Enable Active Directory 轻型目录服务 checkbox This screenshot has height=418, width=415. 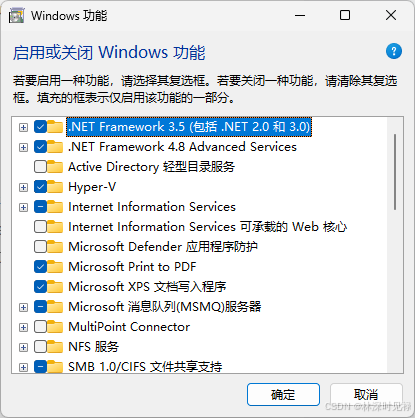(40, 167)
